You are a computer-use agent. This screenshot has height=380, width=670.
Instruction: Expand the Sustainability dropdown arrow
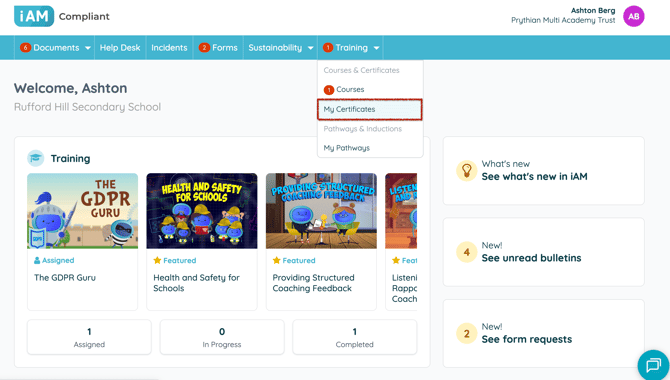click(311, 48)
